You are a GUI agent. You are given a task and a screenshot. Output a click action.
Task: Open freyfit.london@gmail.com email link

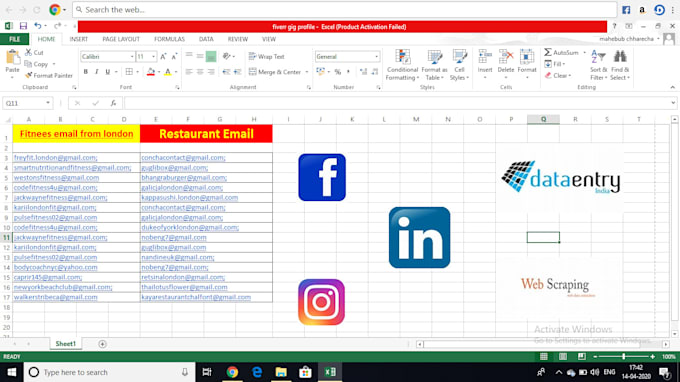56,157
